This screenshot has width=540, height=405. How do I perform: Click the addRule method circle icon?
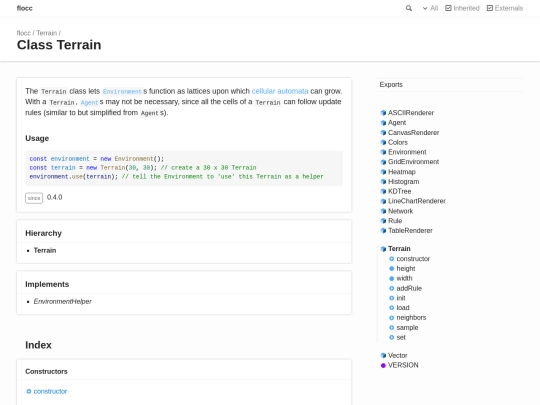(x=391, y=288)
